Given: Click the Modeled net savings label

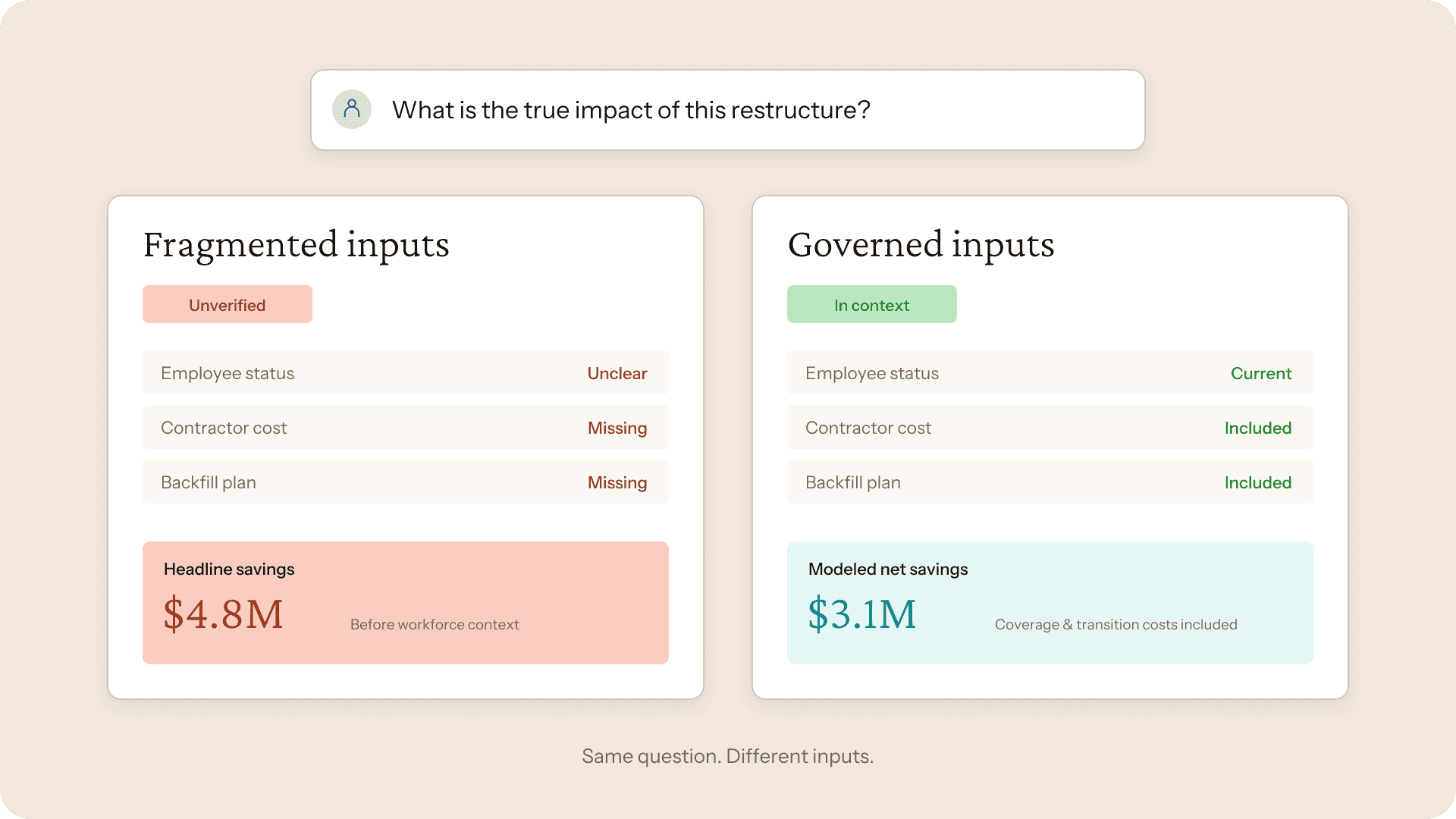Looking at the screenshot, I should (888, 569).
